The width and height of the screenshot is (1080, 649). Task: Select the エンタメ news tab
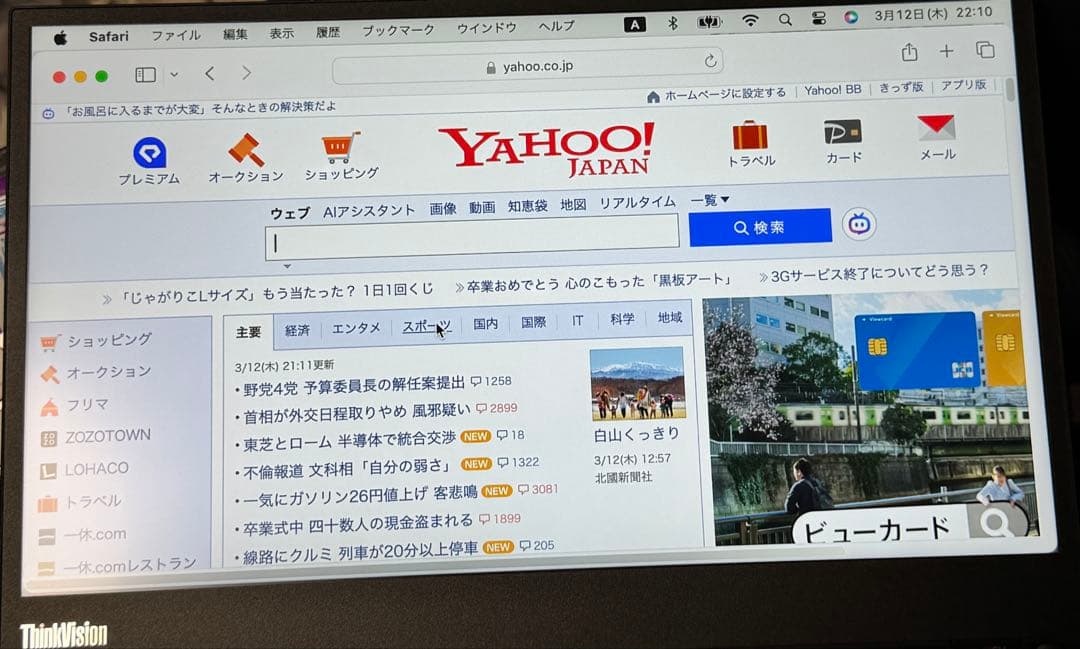point(356,328)
